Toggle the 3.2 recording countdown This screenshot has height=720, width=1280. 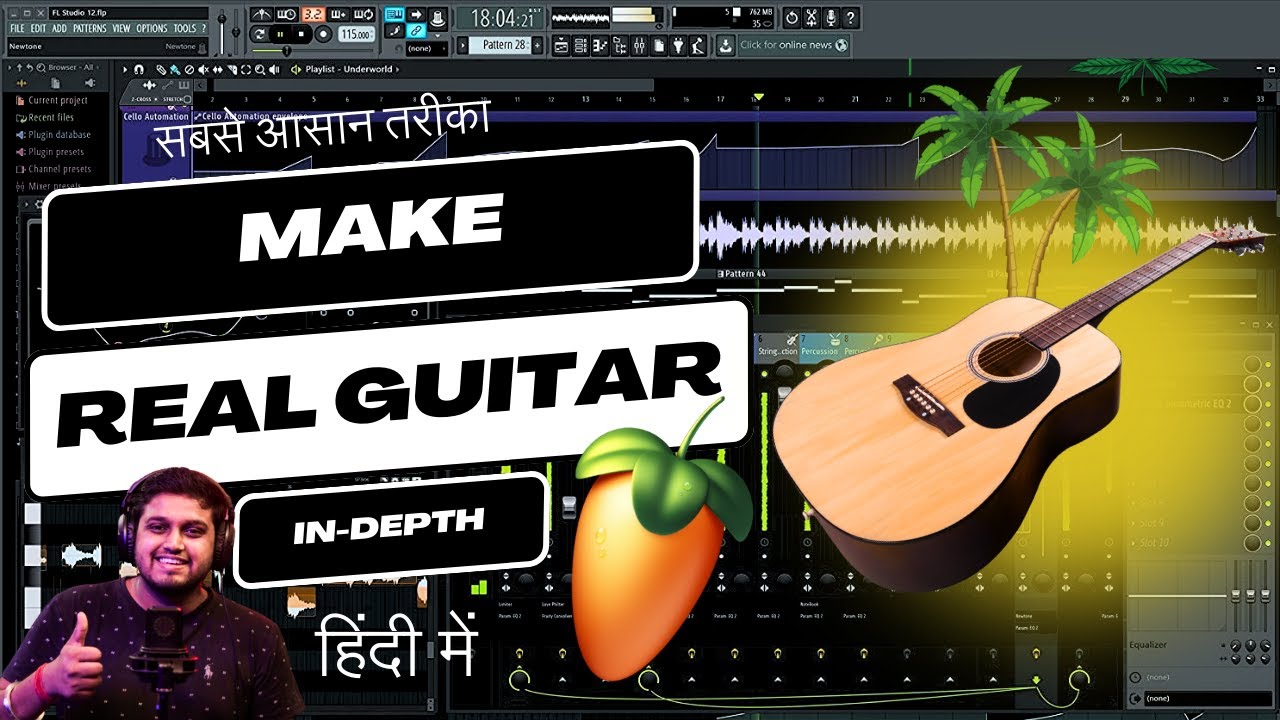[x=314, y=14]
